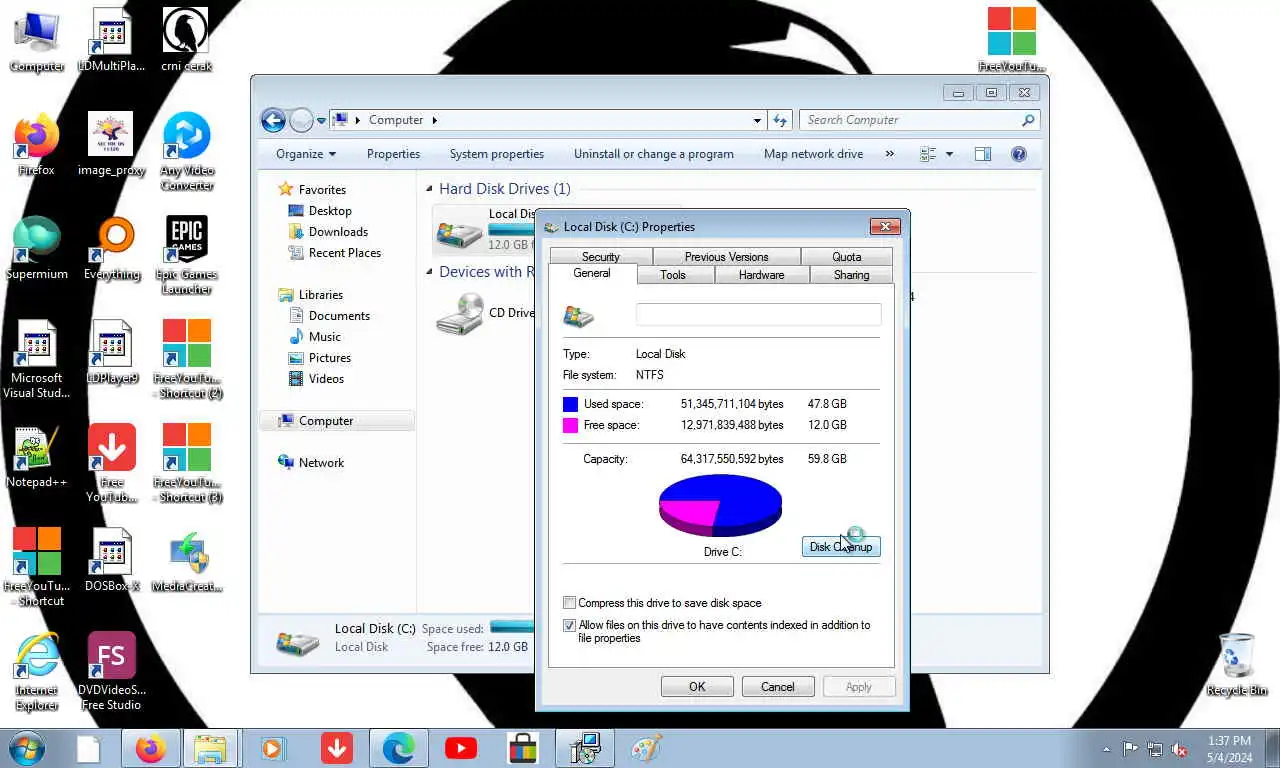Image resolution: width=1280 pixels, height=768 pixels.
Task: Click the taskbar clock showing 1:37 PM
Action: coord(1229,749)
